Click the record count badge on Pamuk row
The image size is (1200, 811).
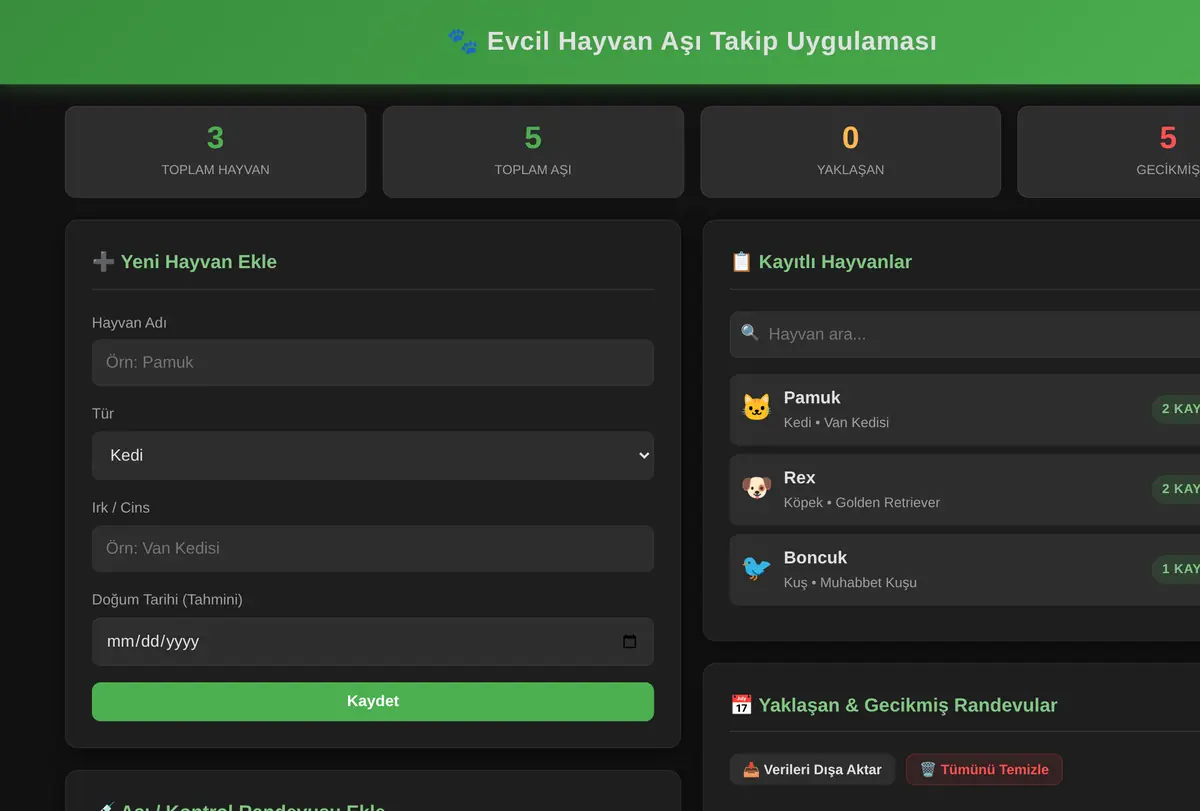1177,409
